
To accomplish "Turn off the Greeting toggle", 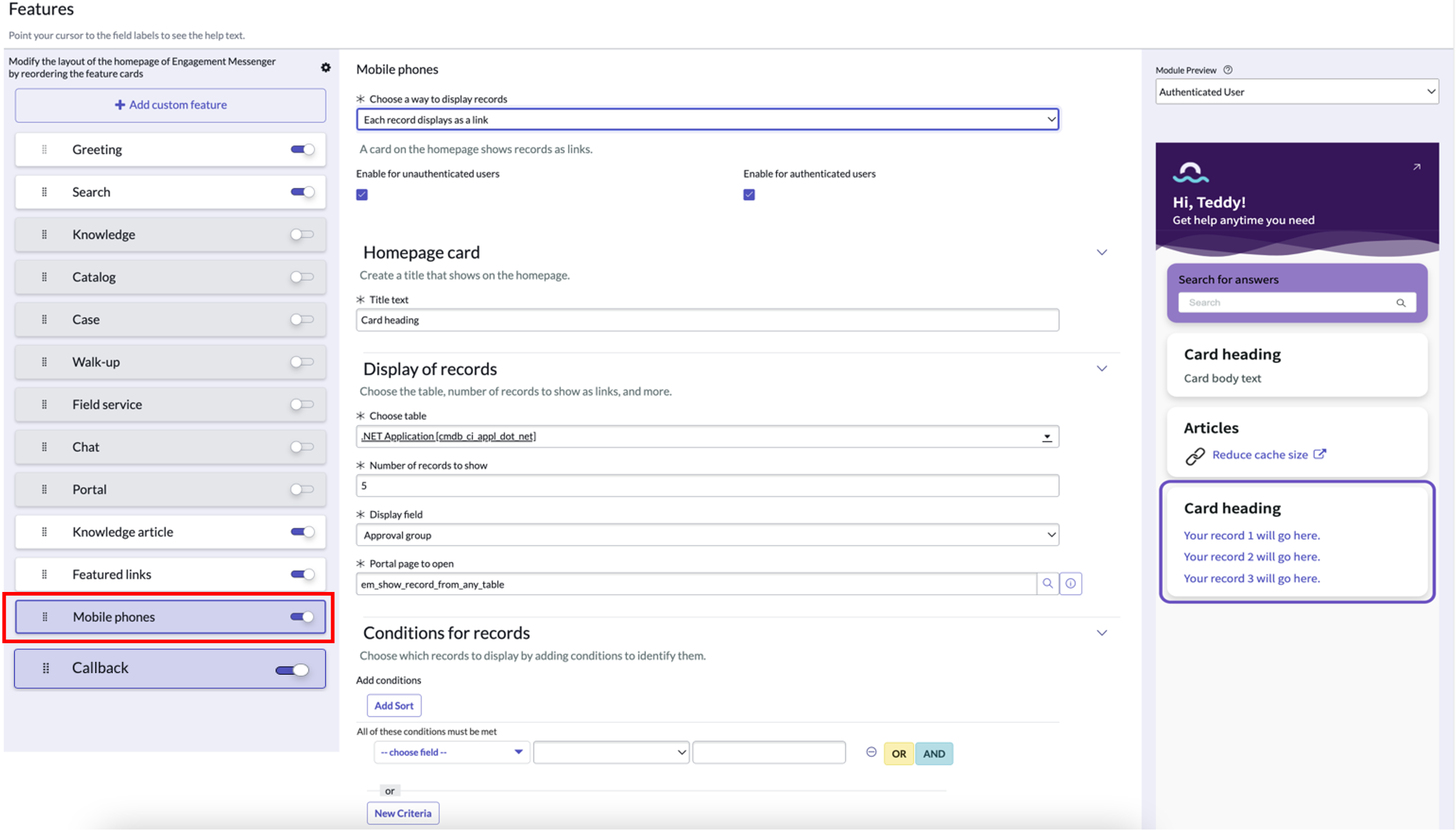I will (x=303, y=150).
